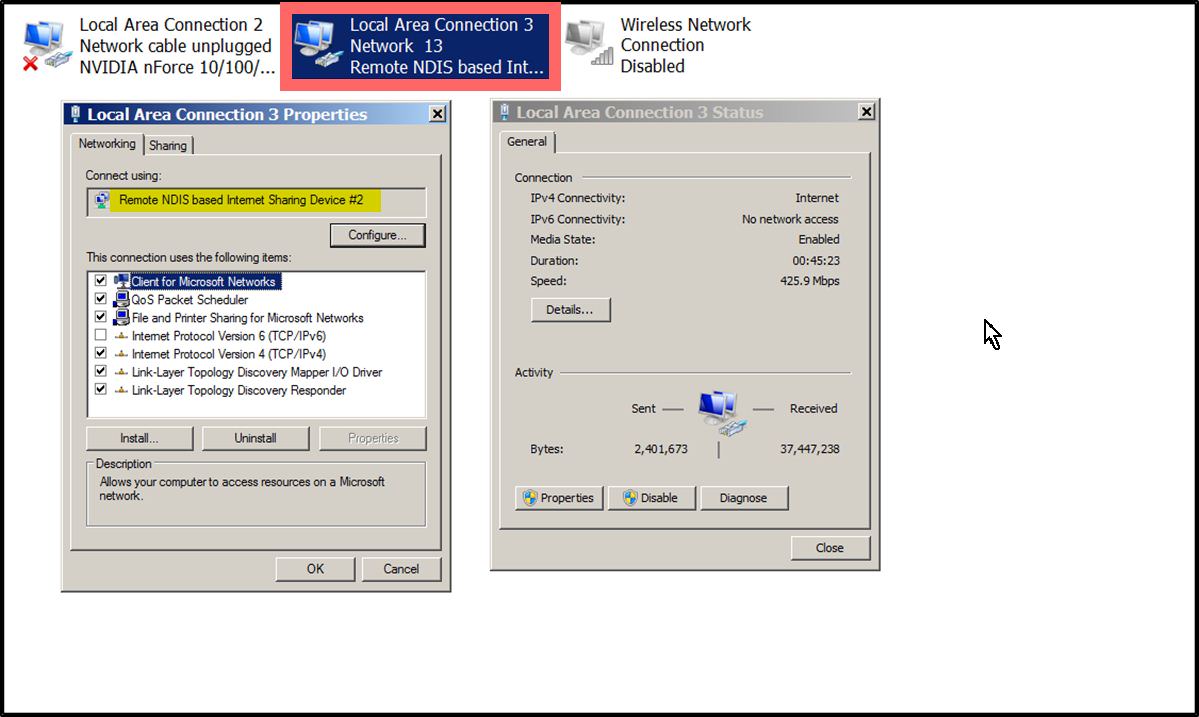Click the TCP/IPv4 protocol icon
This screenshot has width=1199, height=717.
122,354
